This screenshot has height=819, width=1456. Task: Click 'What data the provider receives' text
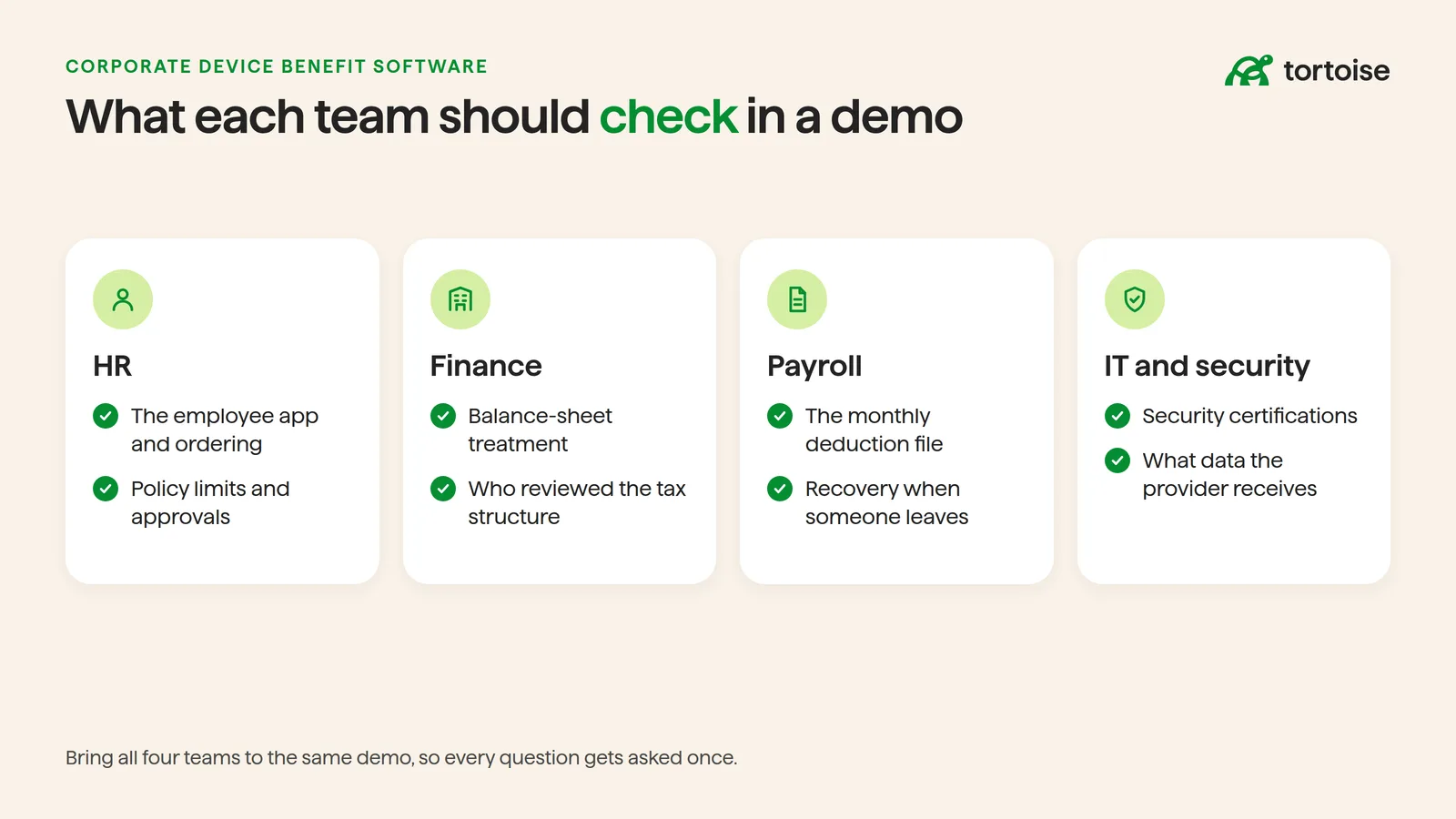click(1229, 474)
